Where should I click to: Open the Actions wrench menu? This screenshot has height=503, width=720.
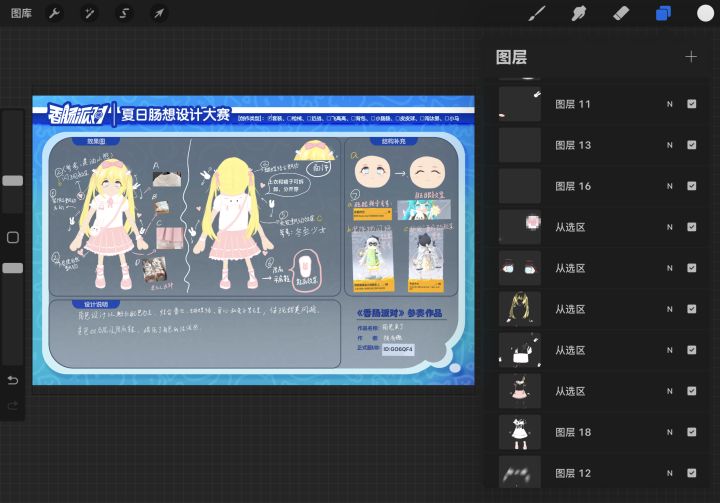55,13
